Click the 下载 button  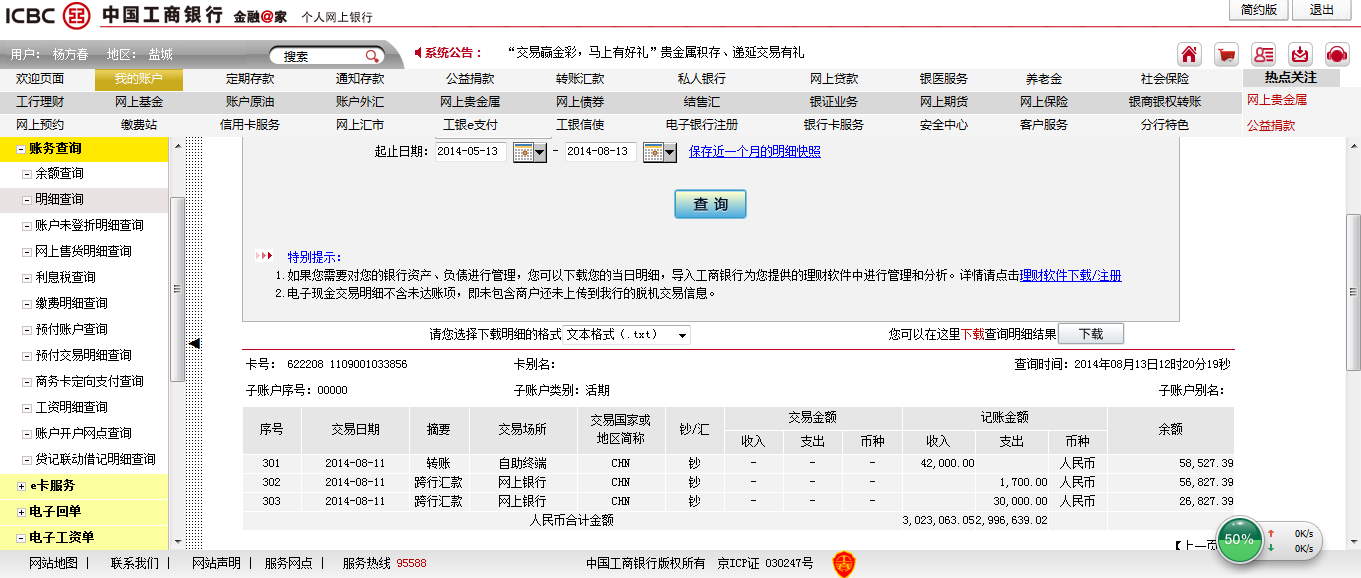pos(1090,334)
